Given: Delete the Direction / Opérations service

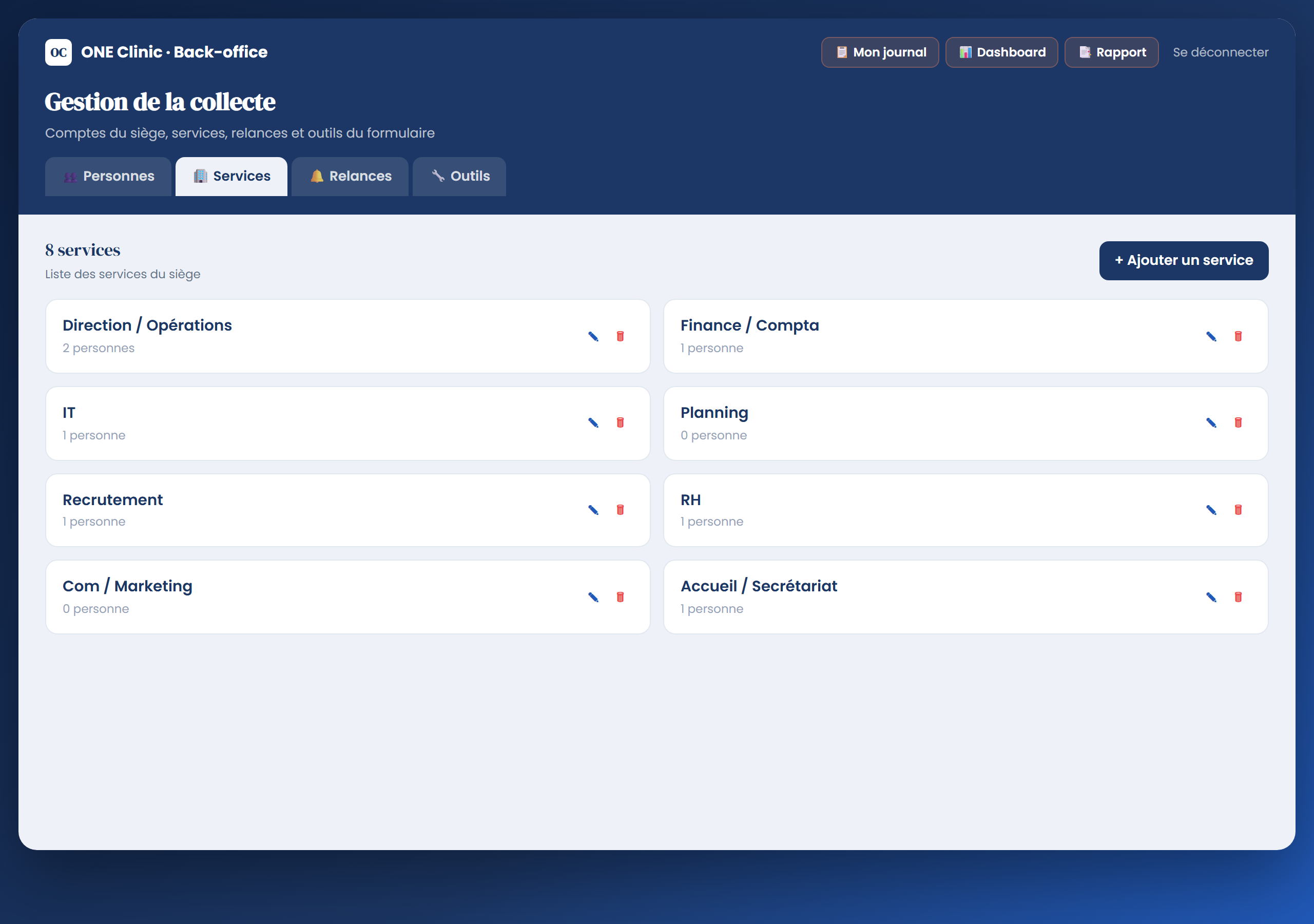Looking at the screenshot, I should click(x=620, y=337).
